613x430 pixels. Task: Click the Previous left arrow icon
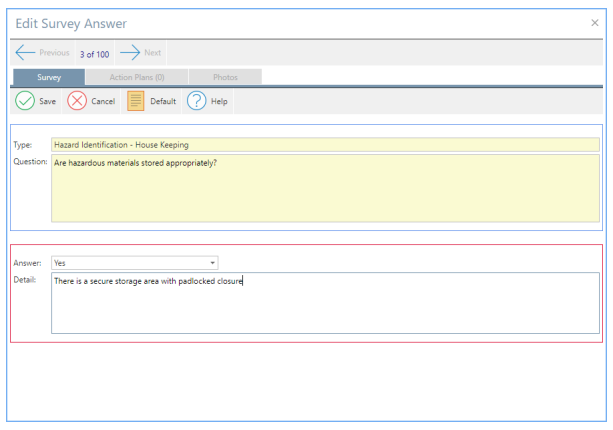26,53
